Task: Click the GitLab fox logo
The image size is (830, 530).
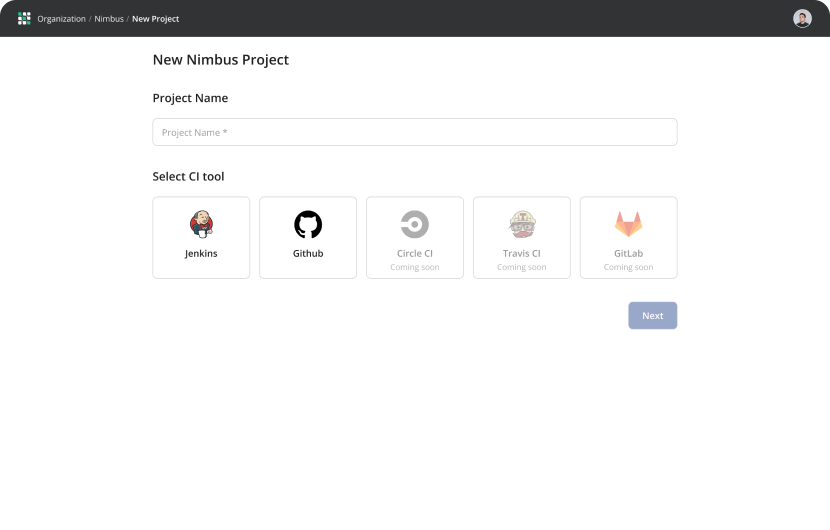Action: [x=628, y=224]
